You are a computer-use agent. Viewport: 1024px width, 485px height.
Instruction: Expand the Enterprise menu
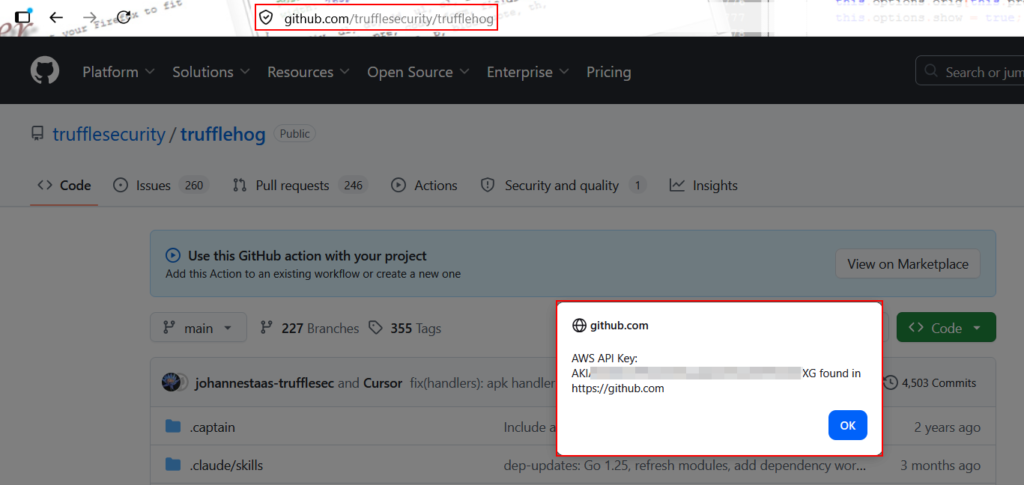point(528,72)
